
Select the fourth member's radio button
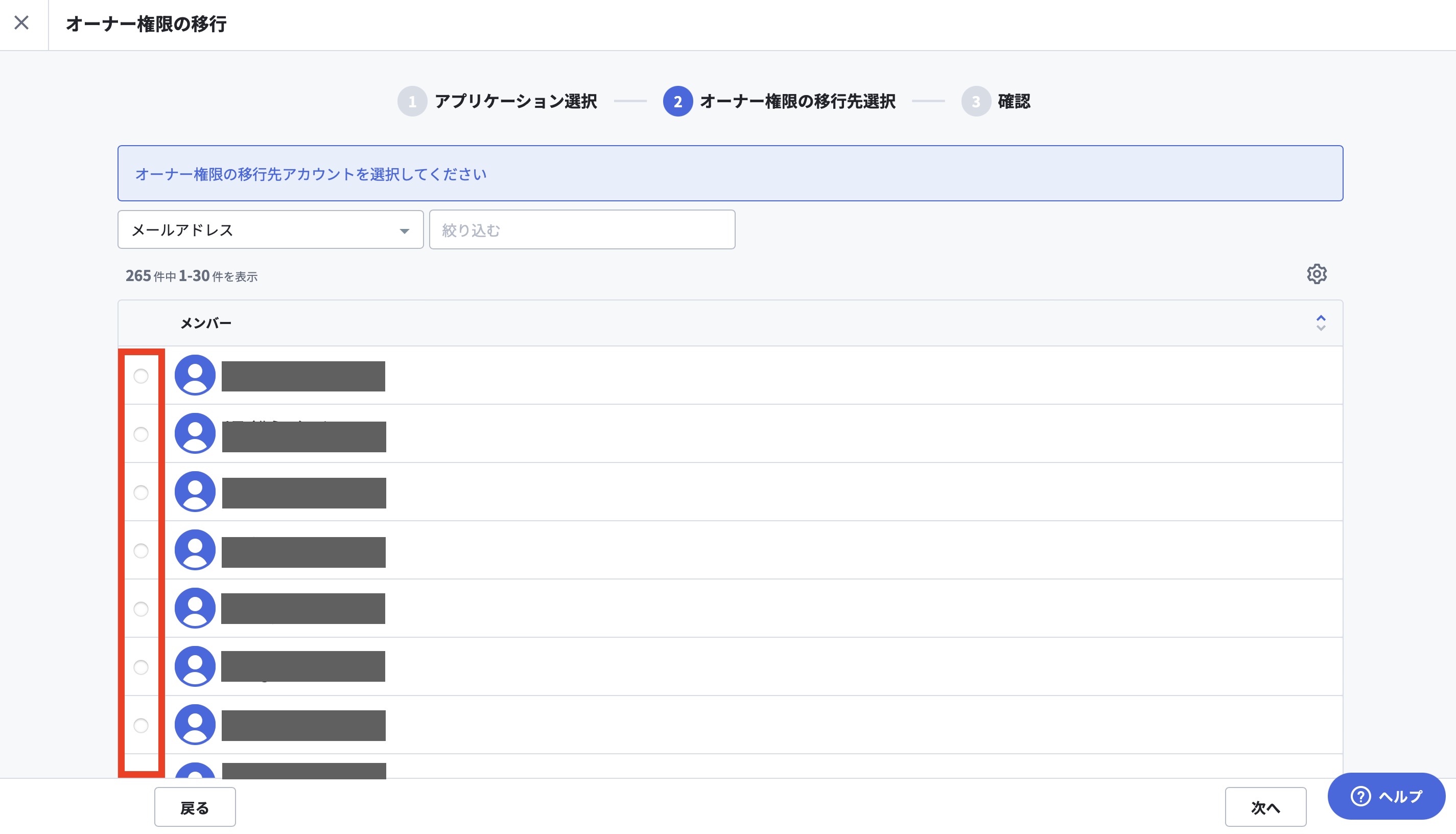click(x=141, y=551)
